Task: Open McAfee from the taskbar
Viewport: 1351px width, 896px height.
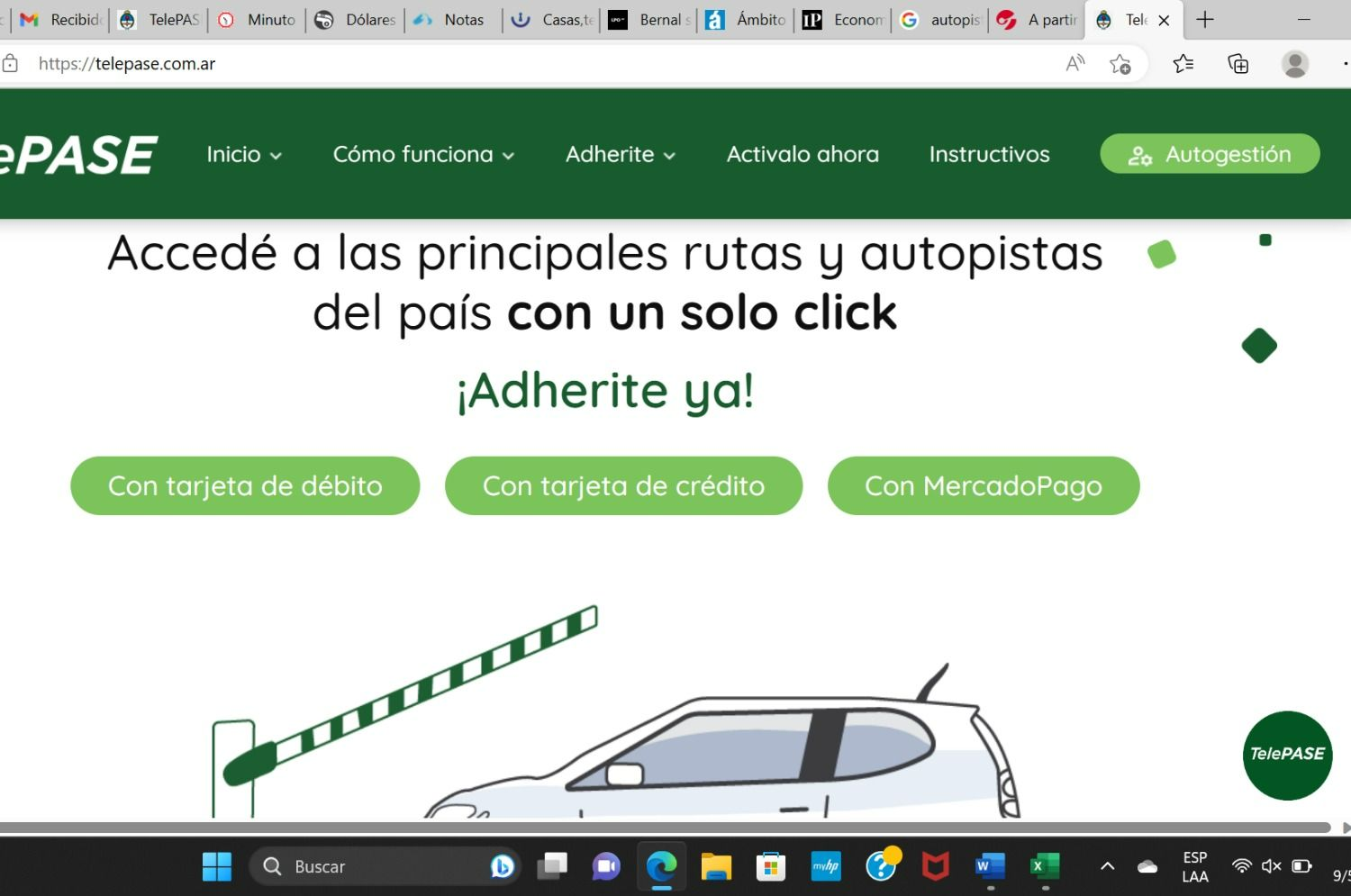Action: tap(936, 866)
